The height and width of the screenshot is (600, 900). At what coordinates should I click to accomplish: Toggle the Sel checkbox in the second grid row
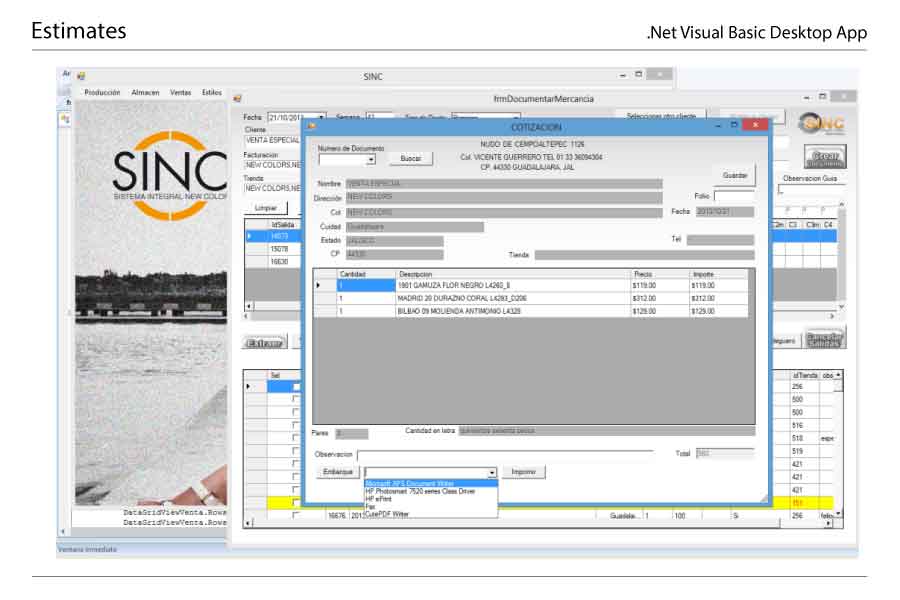296,399
